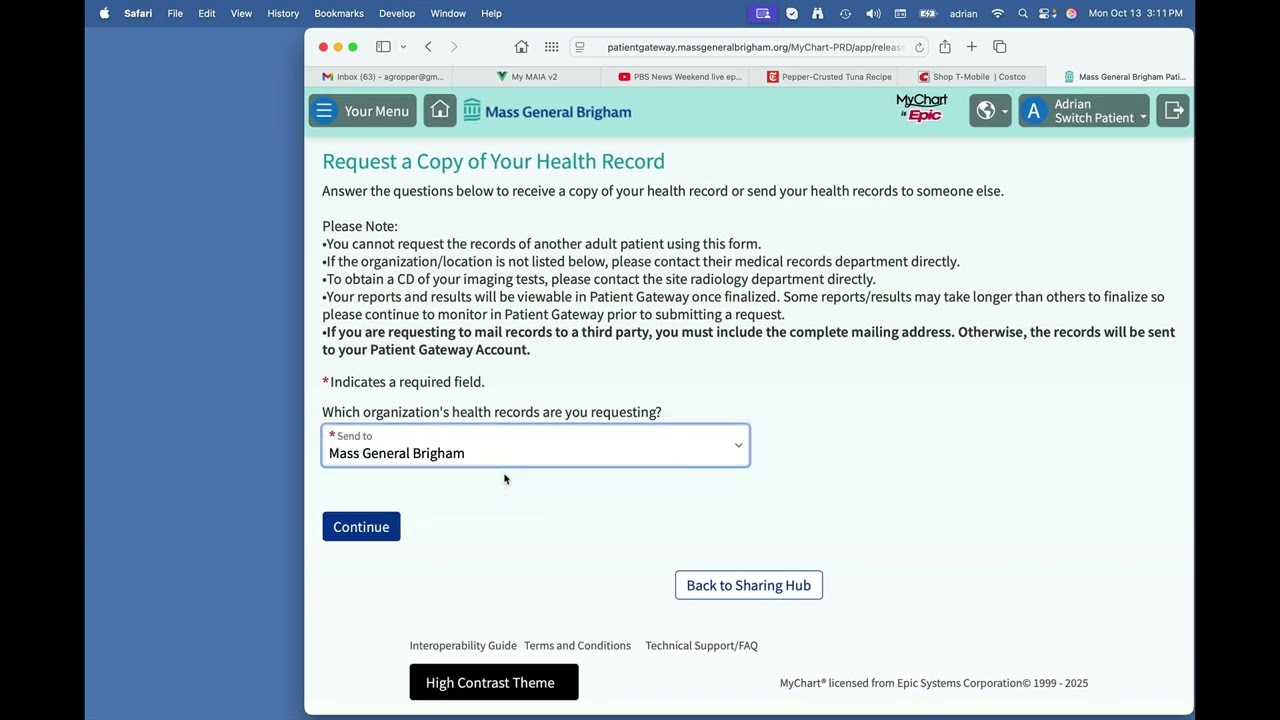Open the Window menu
1280x720 pixels.
(x=448, y=13)
